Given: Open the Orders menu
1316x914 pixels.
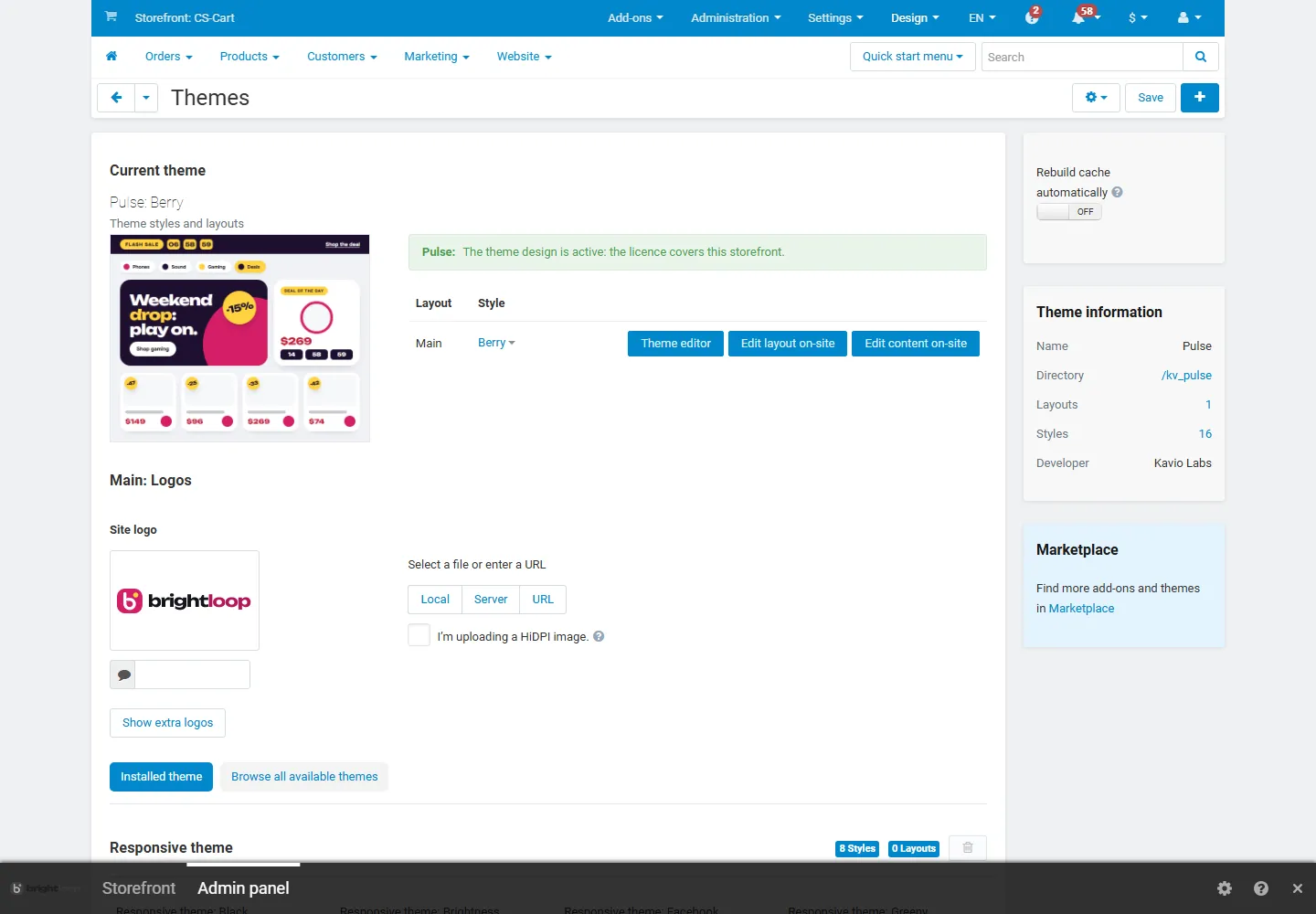Looking at the screenshot, I should click(x=169, y=57).
